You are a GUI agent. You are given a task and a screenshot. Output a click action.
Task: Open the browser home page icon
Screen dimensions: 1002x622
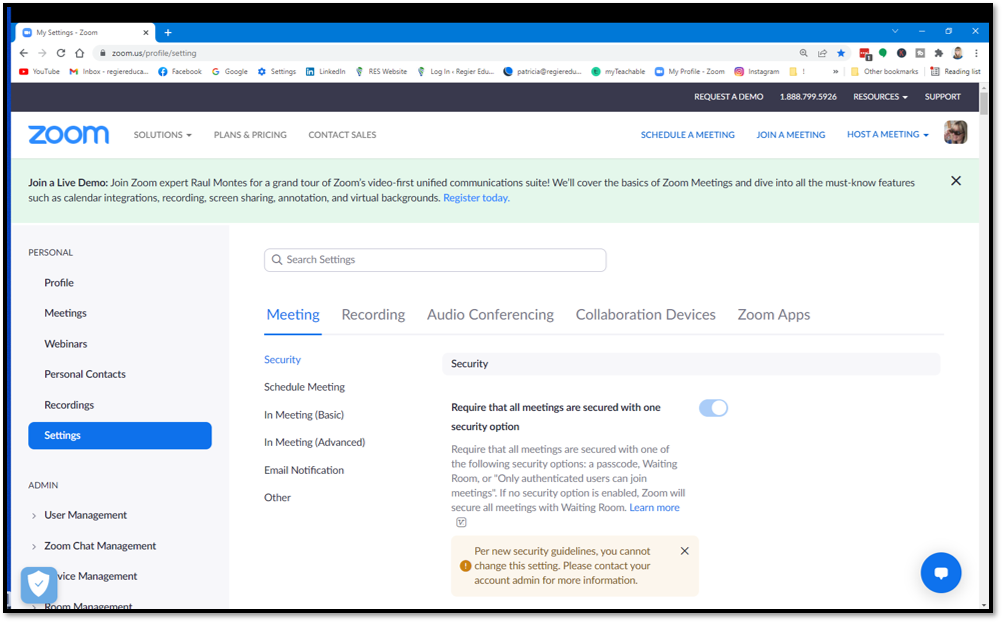(x=79, y=53)
